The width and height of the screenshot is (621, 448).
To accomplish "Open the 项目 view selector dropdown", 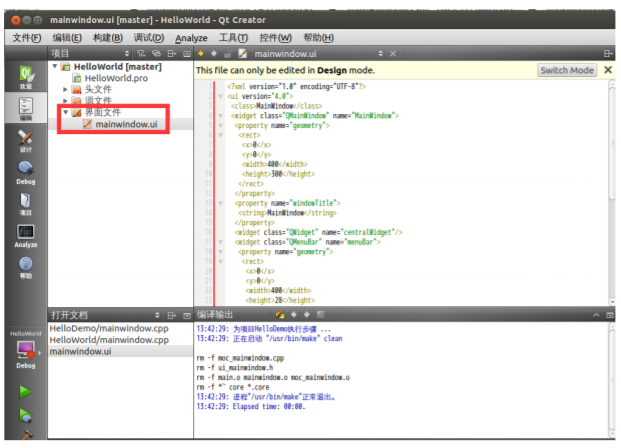I will coord(90,53).
